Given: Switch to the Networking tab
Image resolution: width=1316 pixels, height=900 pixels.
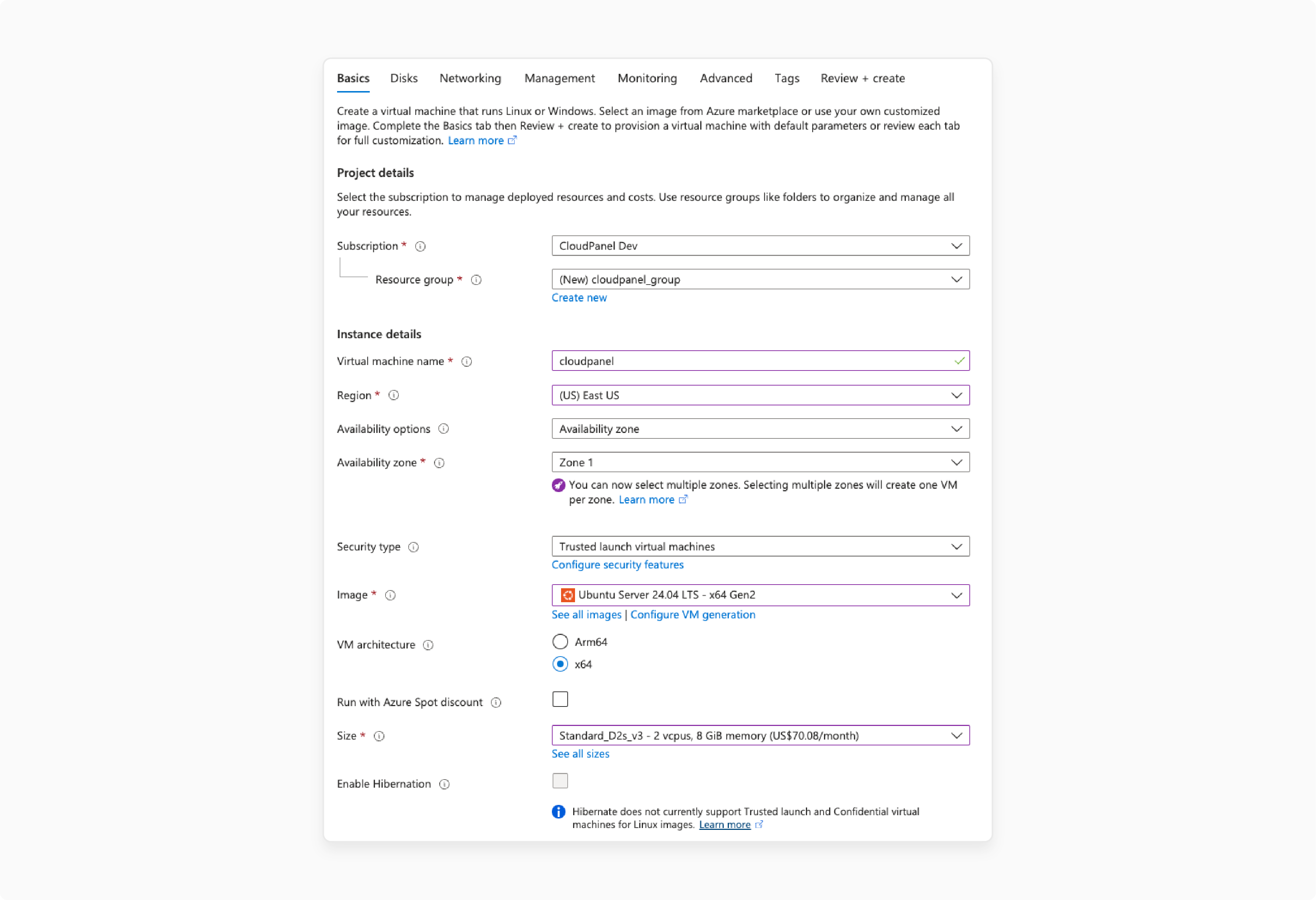Looking at the screenshot, I should 470,78.
